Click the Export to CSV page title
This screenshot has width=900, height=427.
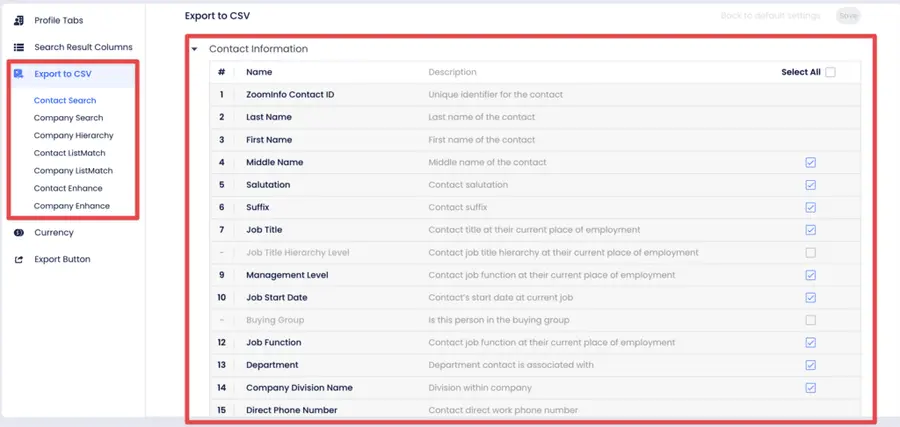[x=217, y=16]
